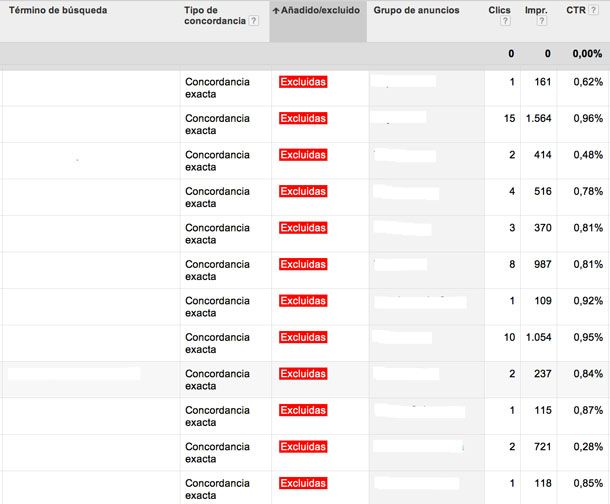
Task: Click sort arrow before Añadido/excluido header
Action: (x=275, y=10)
